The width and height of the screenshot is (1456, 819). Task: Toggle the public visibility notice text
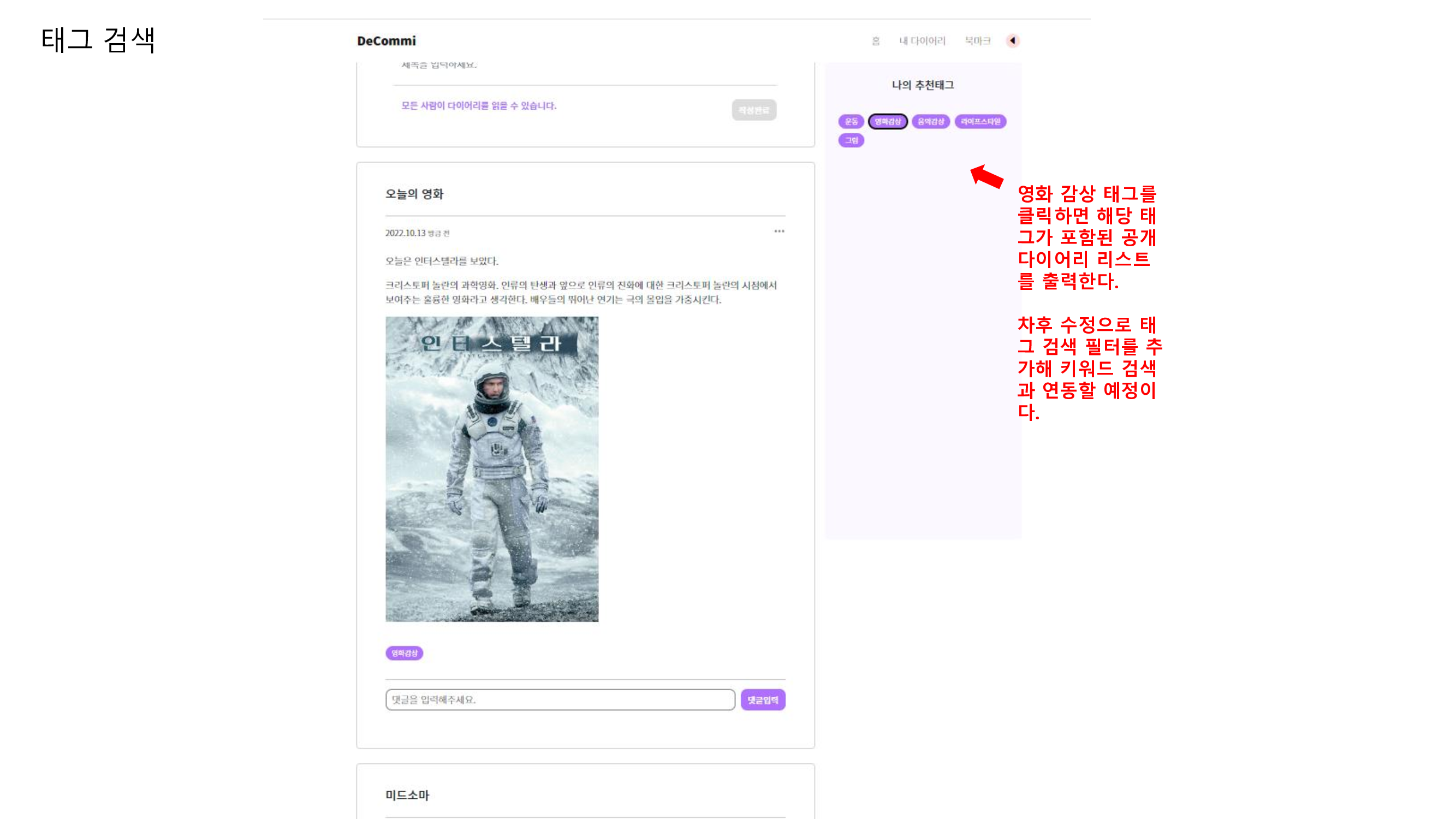(479, 106)
